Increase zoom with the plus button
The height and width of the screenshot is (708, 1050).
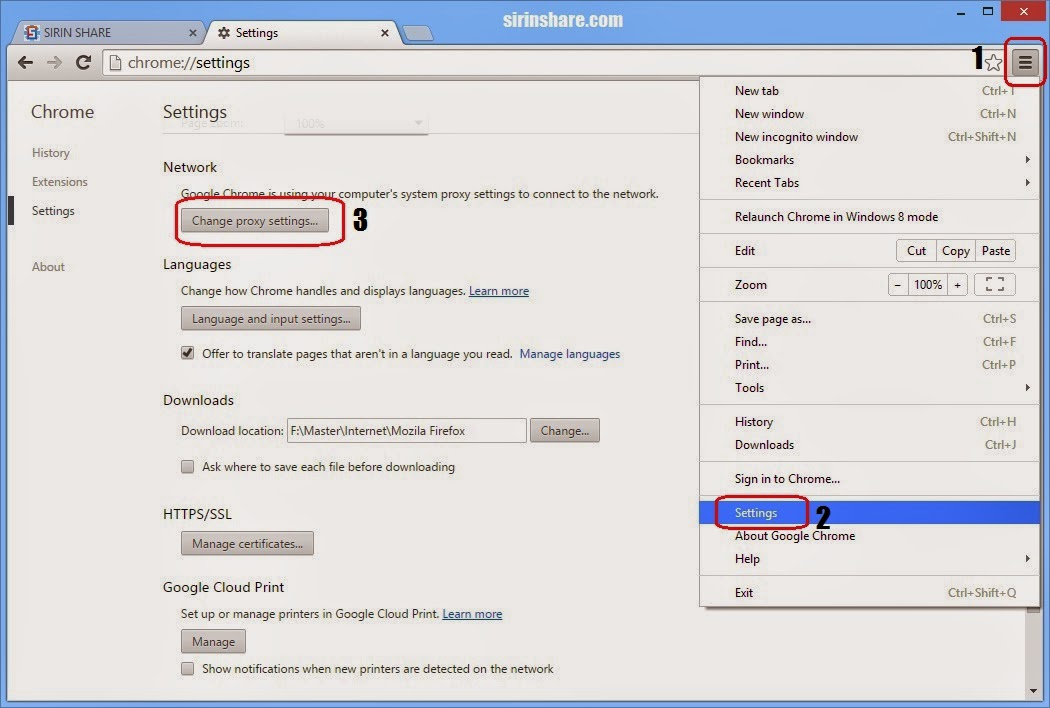(958, 285)
